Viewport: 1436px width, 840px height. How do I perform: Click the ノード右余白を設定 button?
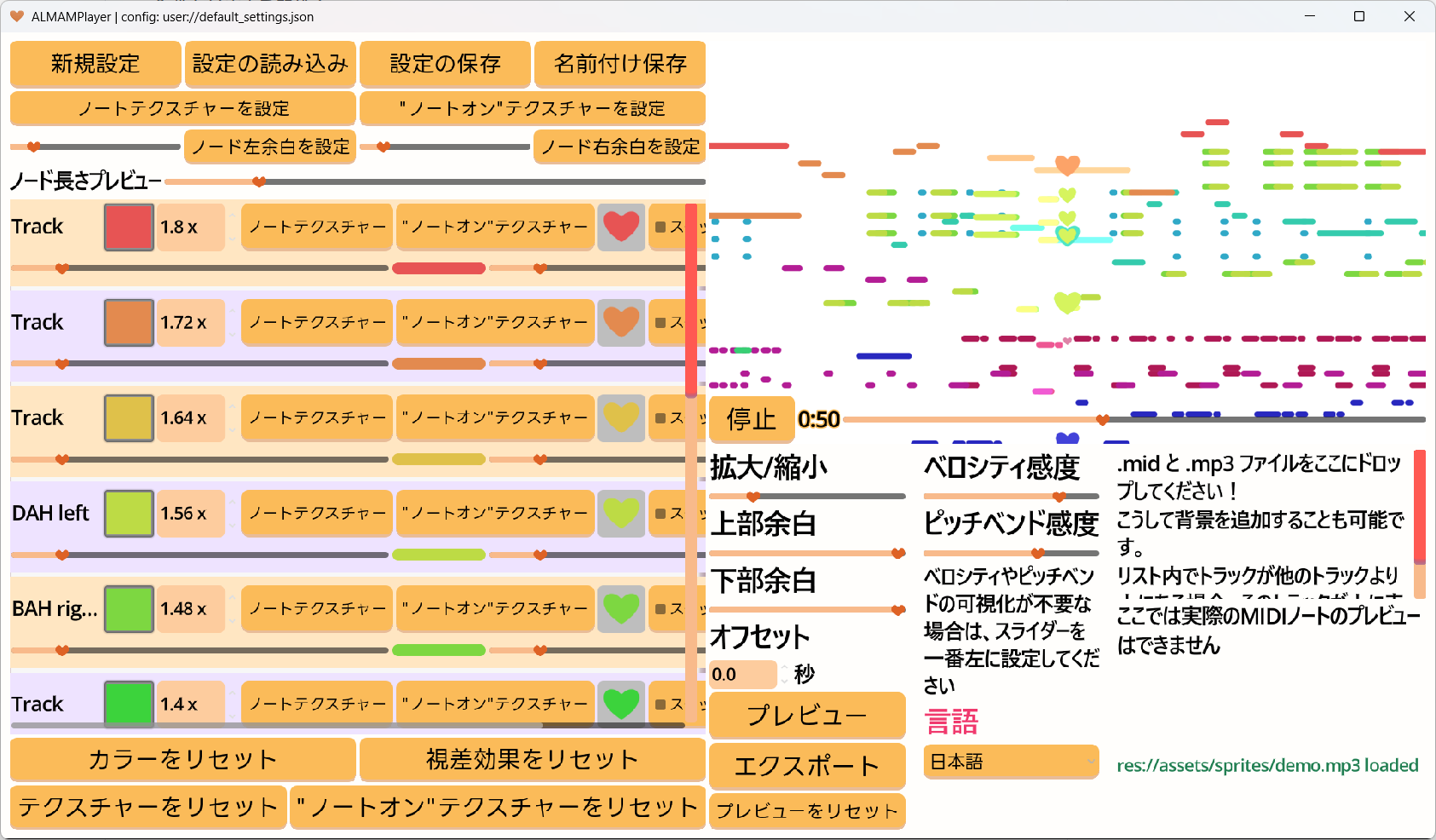[620, 147]
